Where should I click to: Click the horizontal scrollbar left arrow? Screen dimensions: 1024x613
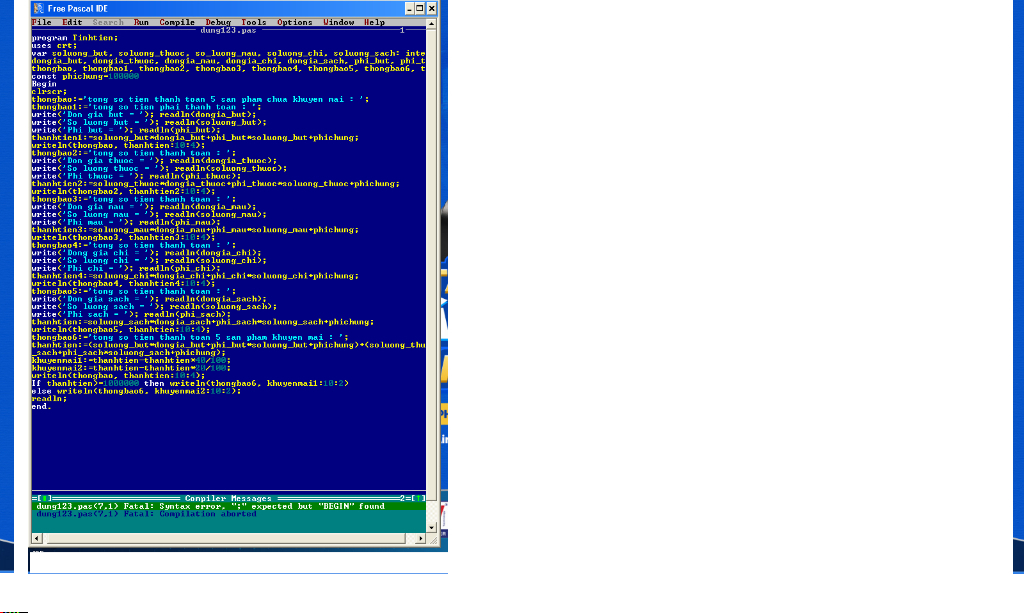pos(37,539)
